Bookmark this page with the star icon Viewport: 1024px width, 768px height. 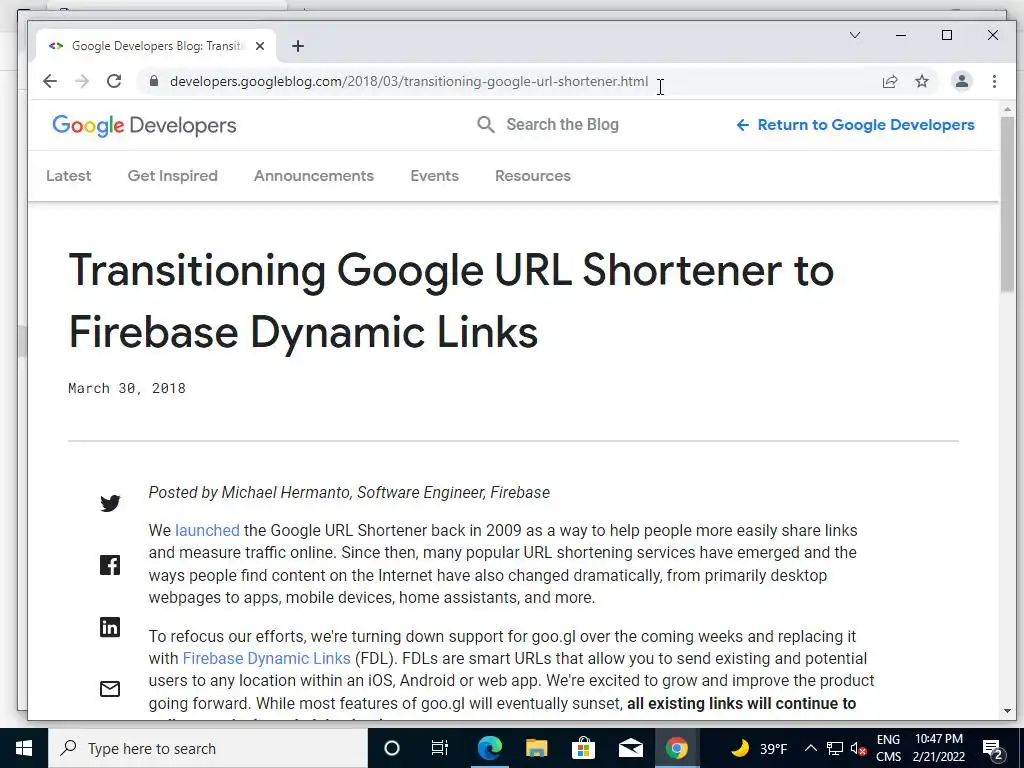tap(921, 81)
